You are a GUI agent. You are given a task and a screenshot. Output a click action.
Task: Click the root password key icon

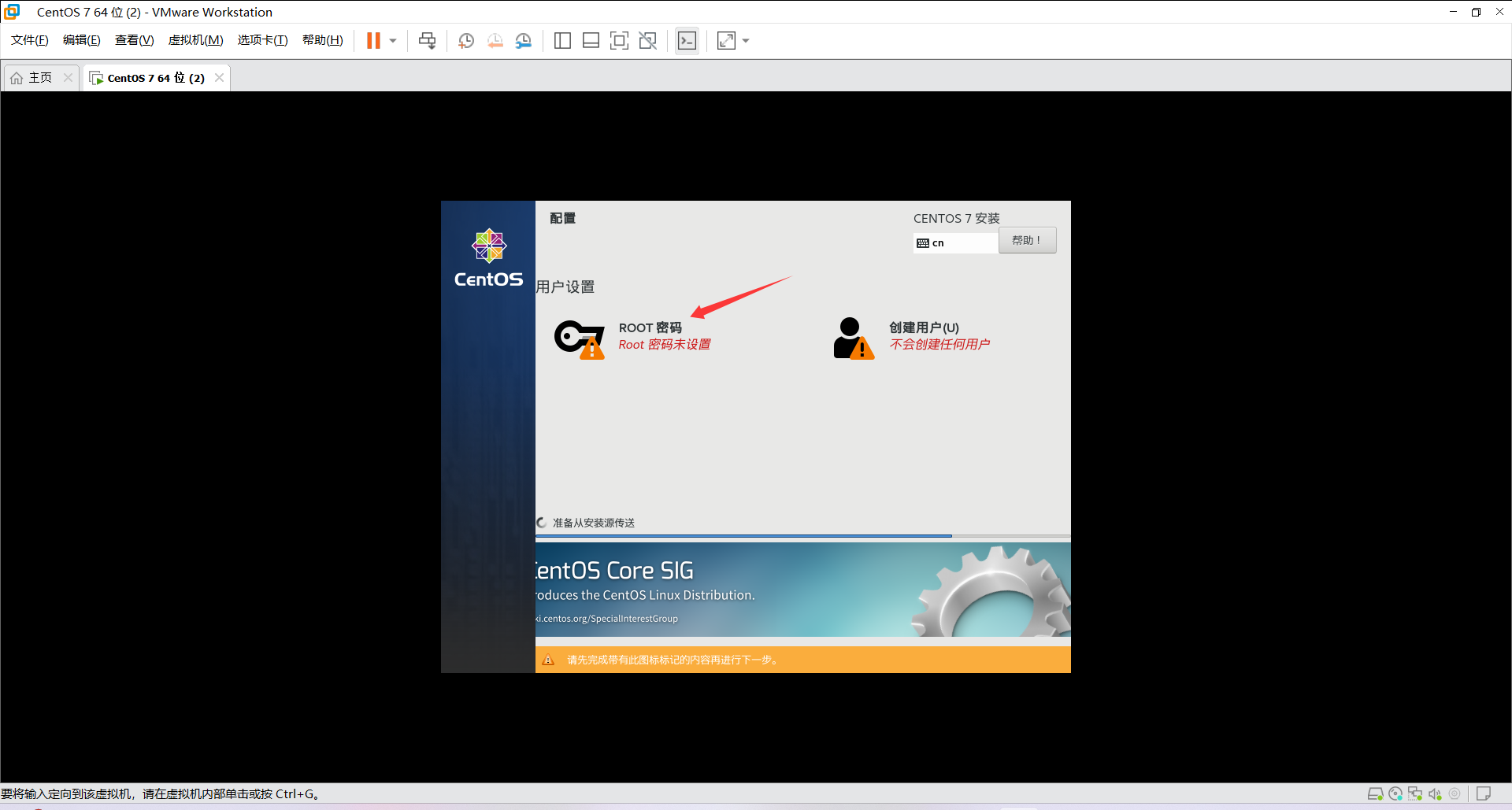[x=580, y=339]
